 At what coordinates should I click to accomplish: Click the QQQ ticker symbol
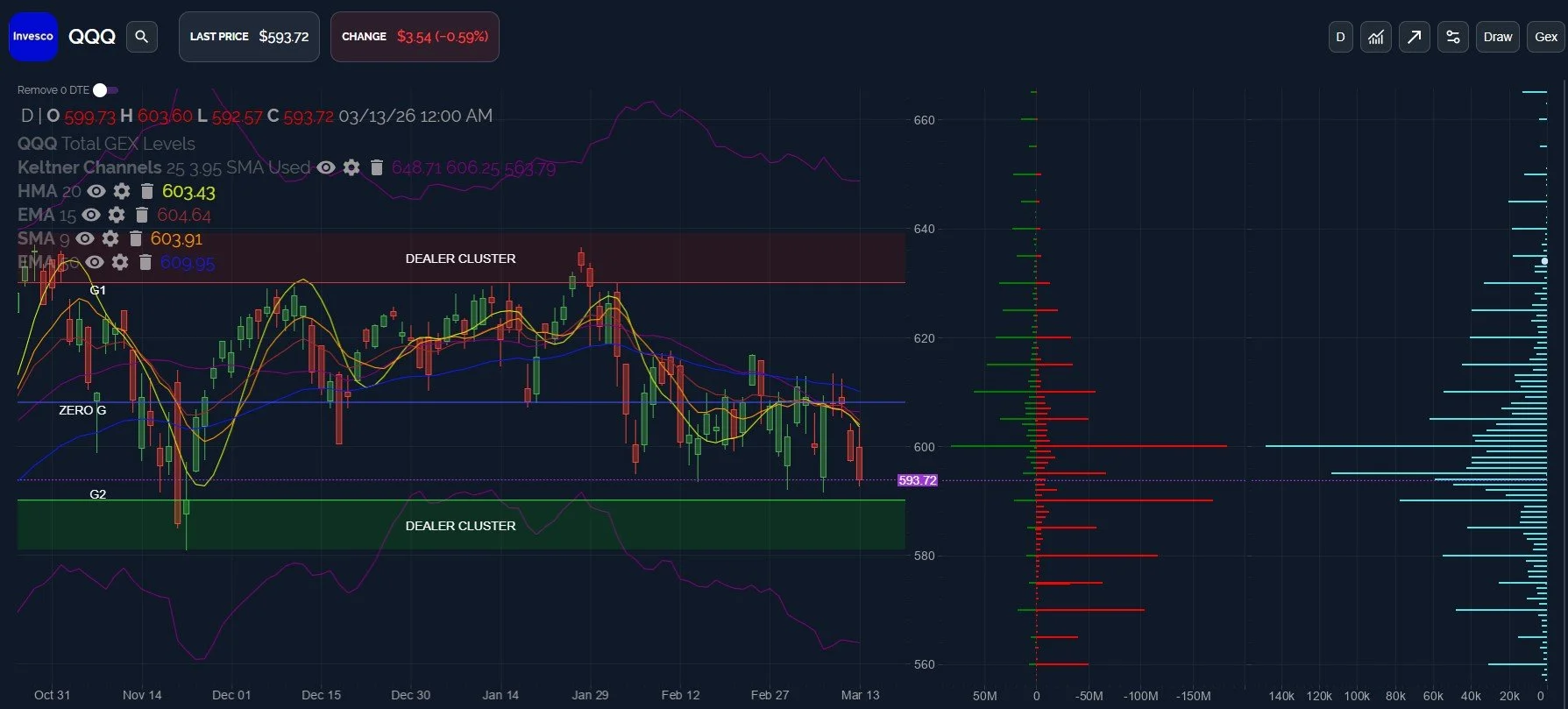(x=92, y=37)
